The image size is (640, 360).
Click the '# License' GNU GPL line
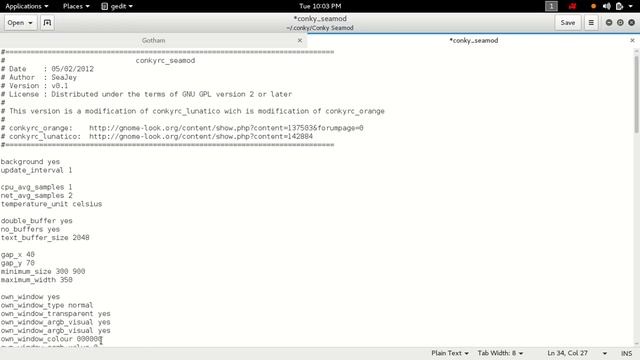[x=146, y=94]
